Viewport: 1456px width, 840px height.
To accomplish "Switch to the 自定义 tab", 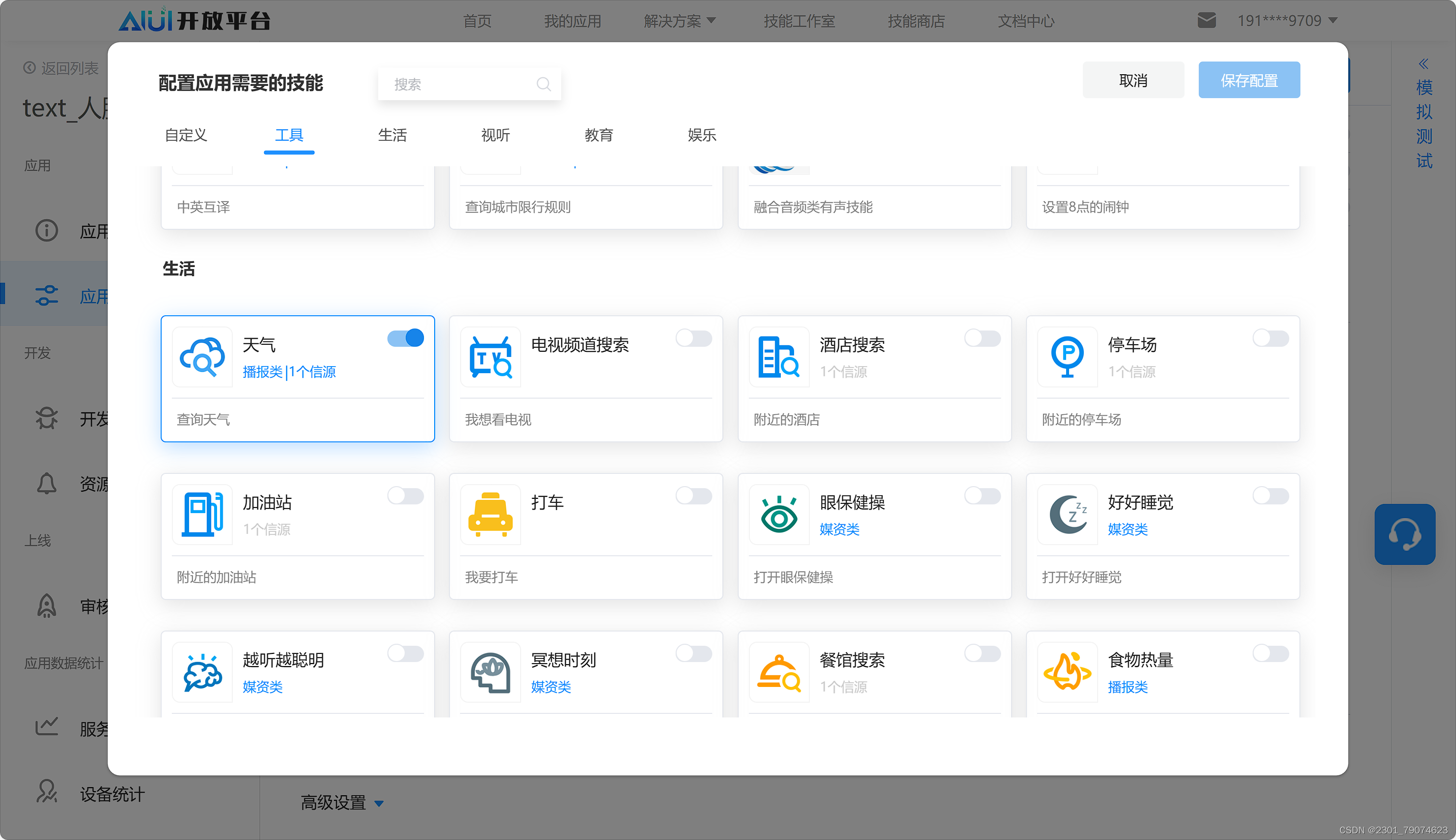I will click(x=185, y=135).
